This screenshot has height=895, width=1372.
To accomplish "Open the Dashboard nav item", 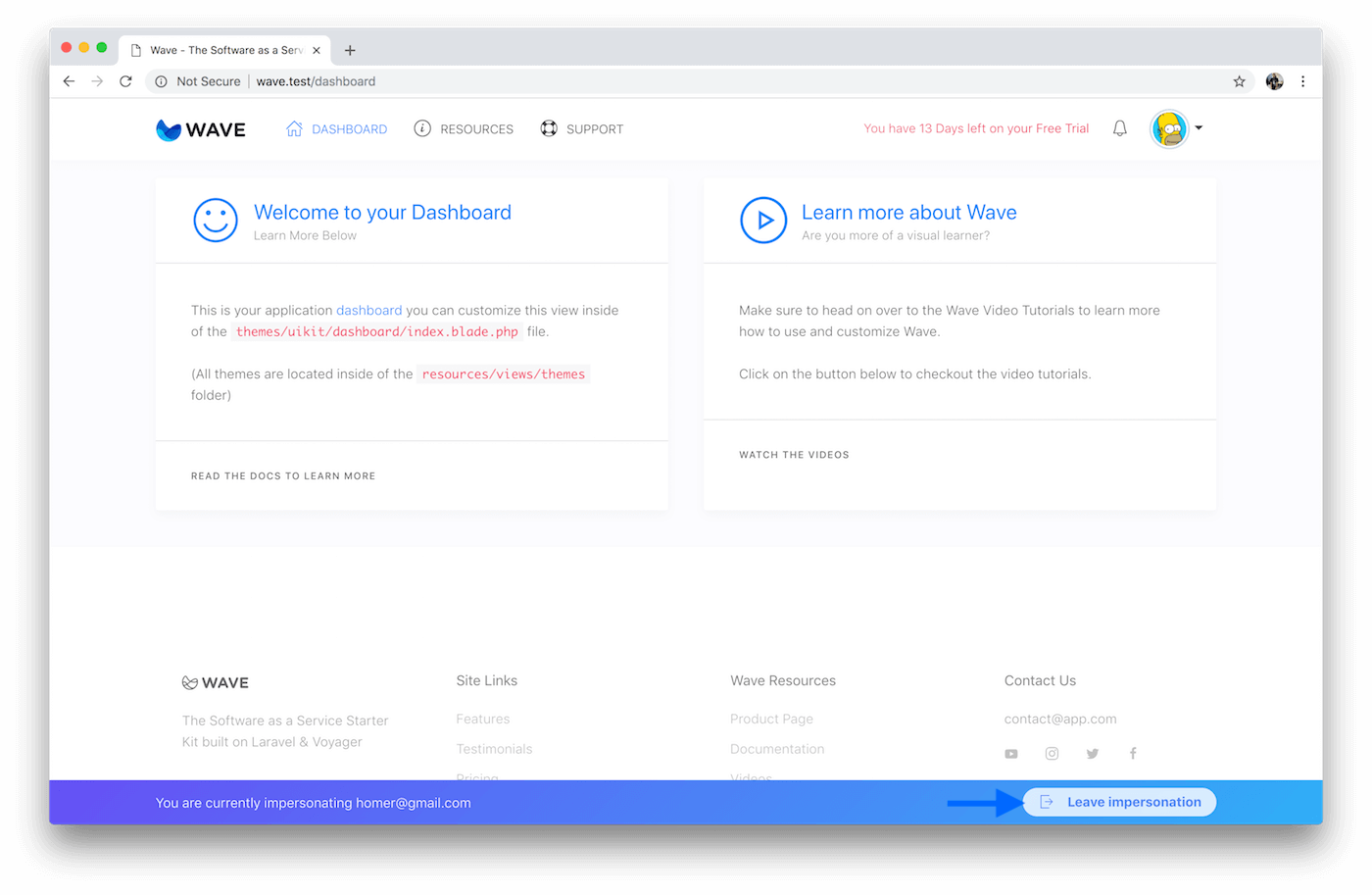I will (336, 129).
